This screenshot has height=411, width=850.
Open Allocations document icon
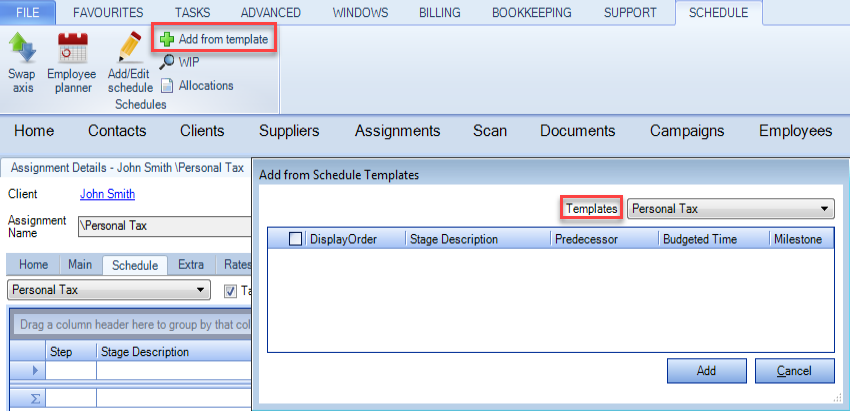(167, 85)
